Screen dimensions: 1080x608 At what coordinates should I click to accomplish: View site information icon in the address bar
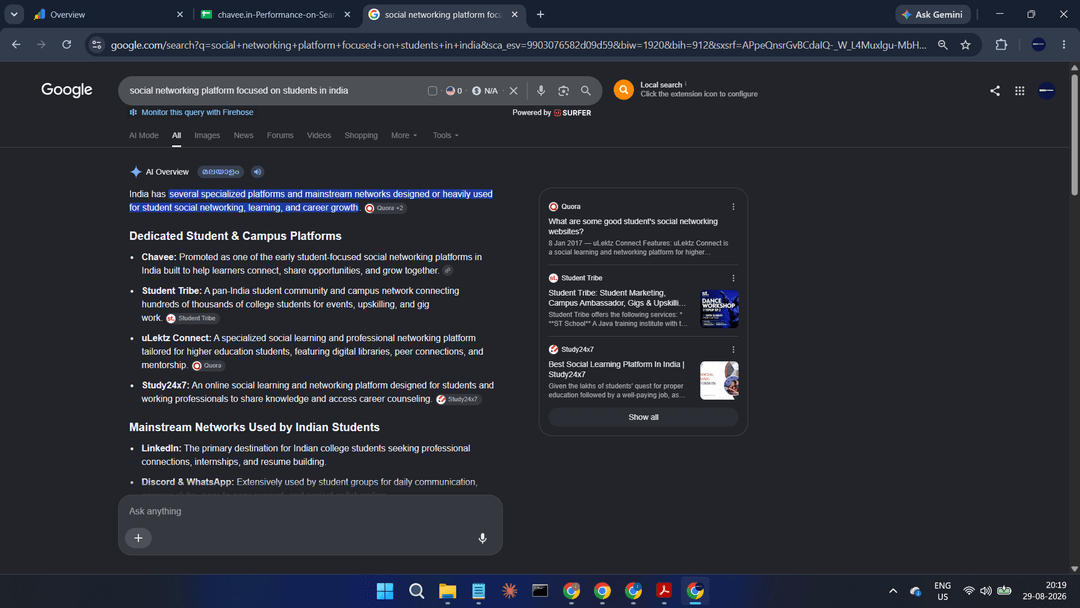[x=96, y=45]
